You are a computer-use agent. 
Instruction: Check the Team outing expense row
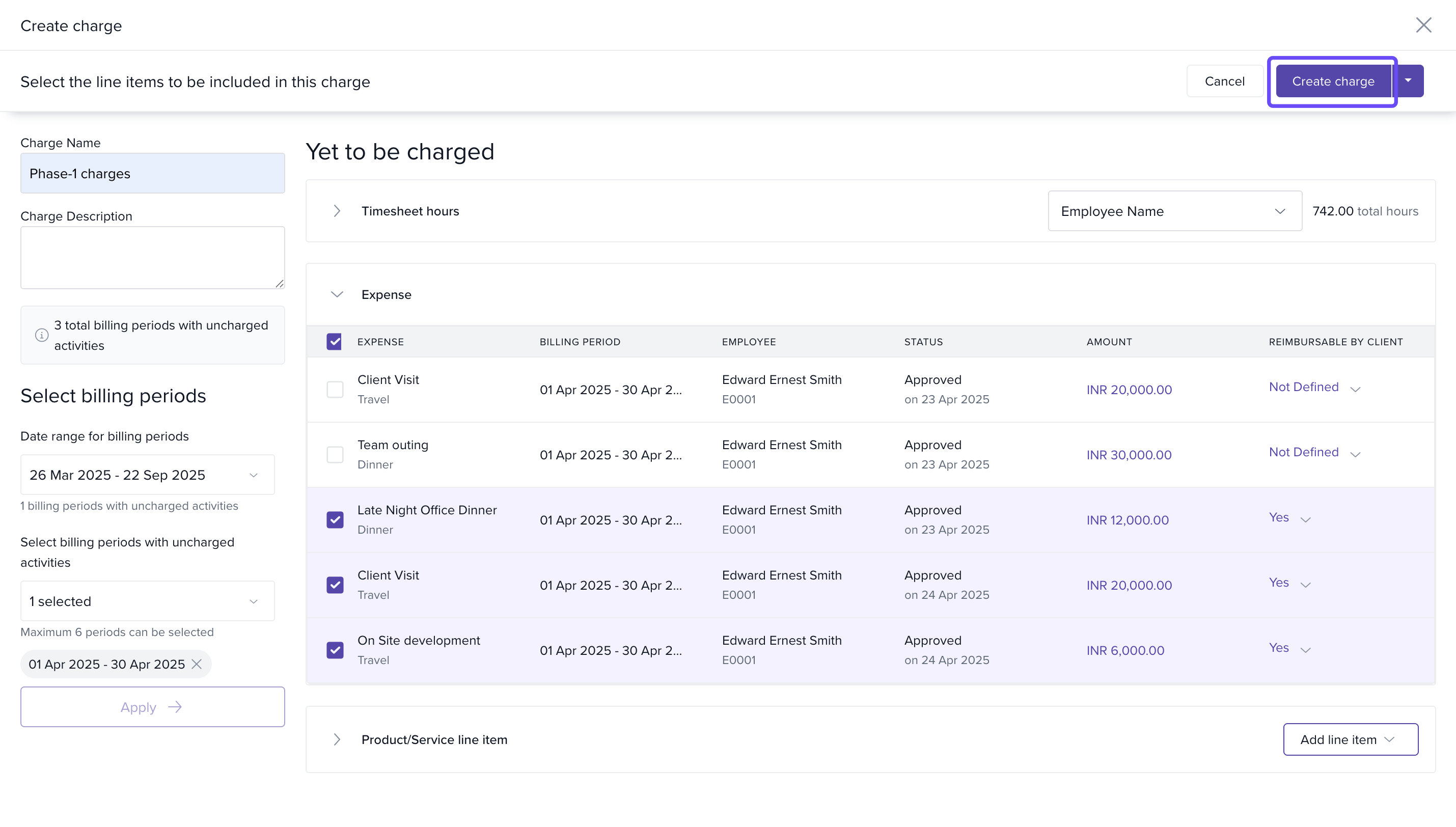(x=335, y=454)
